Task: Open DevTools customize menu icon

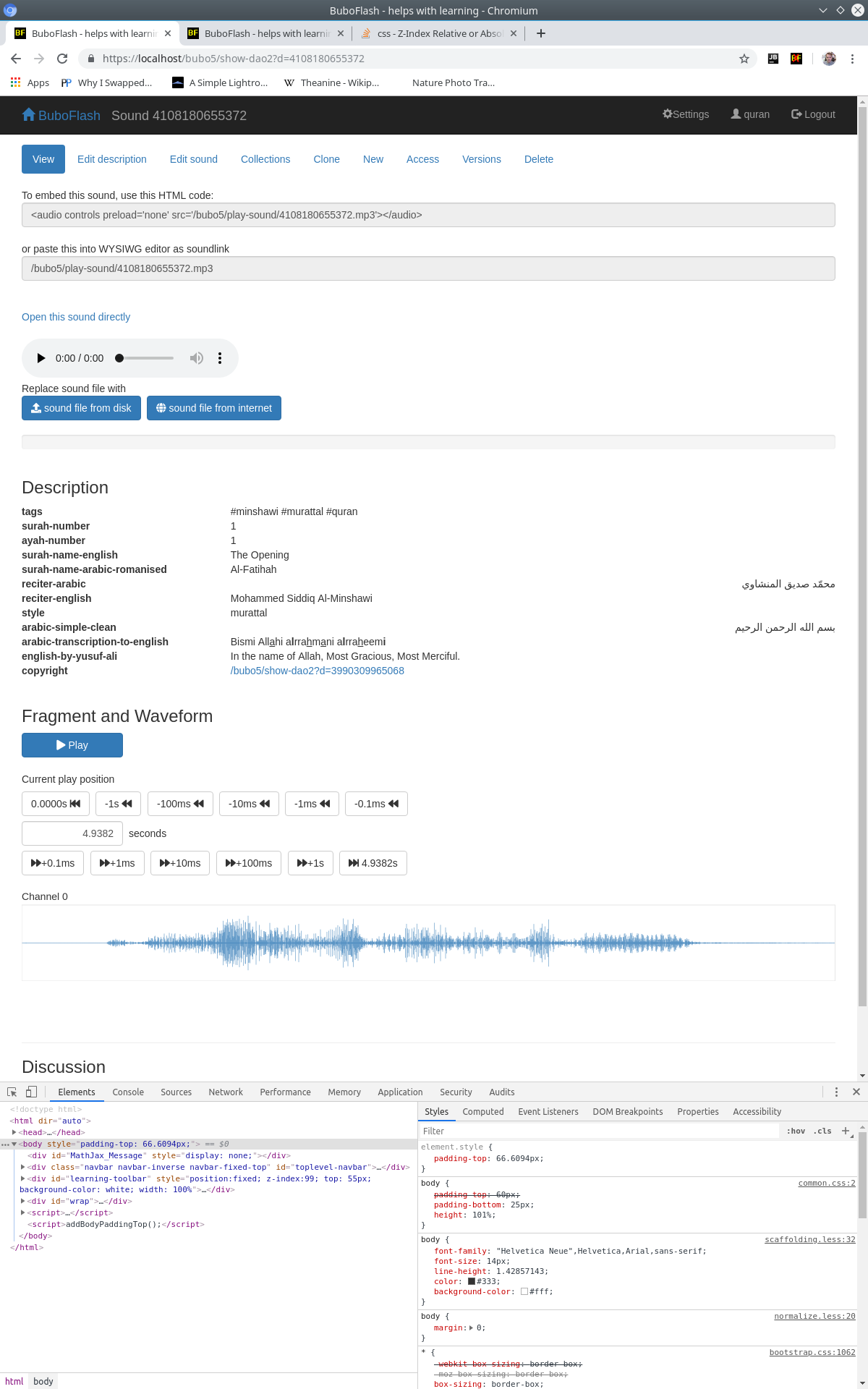Action: [x=836, y=1092]
